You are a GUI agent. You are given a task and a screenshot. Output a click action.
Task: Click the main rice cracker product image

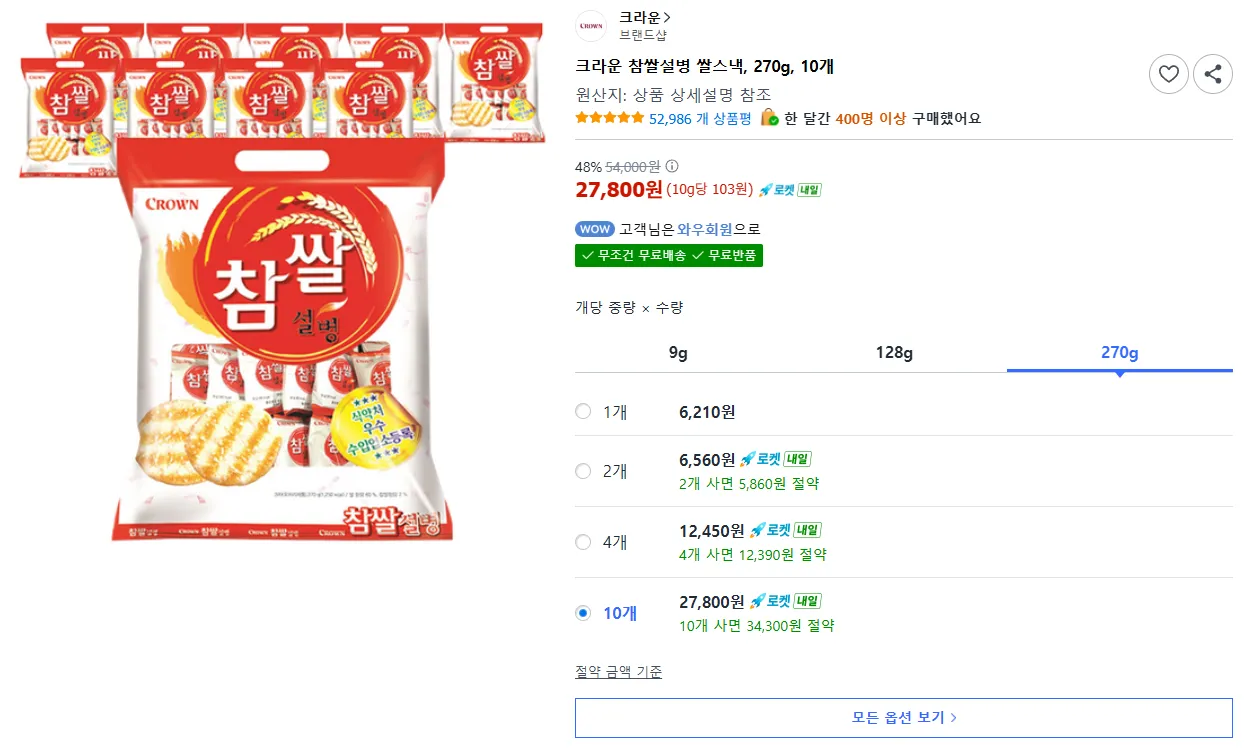point(283,340)
